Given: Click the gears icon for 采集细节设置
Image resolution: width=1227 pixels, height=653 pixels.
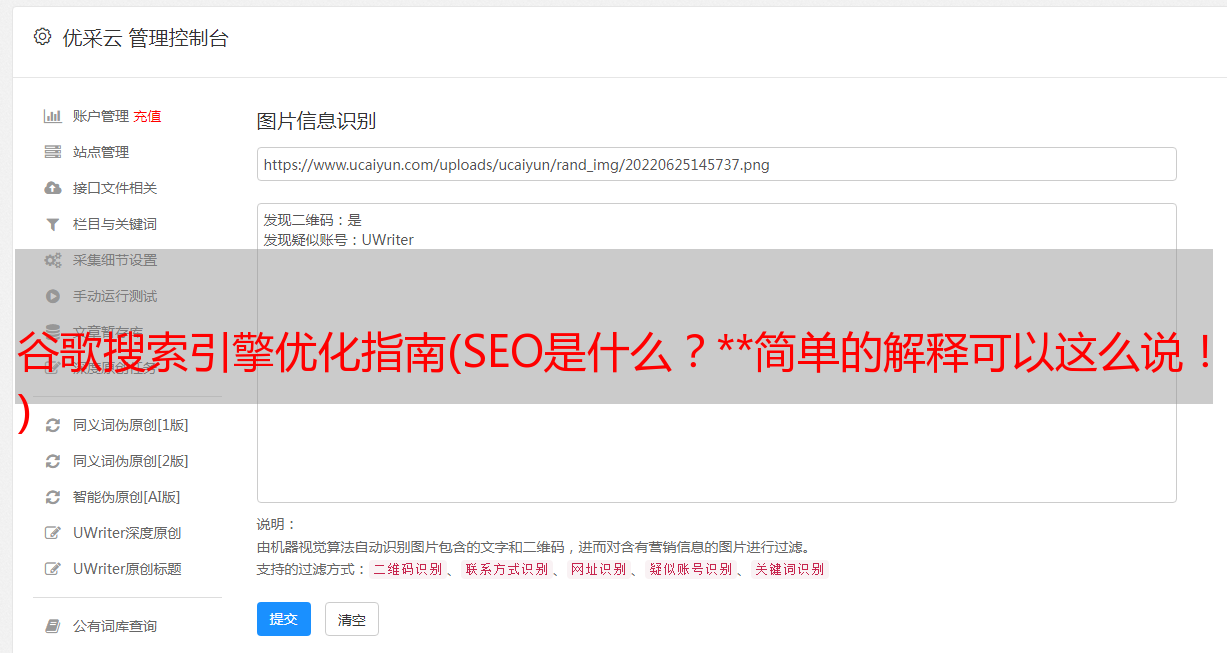Looking at the screenshot, I should tap(53, 260).
